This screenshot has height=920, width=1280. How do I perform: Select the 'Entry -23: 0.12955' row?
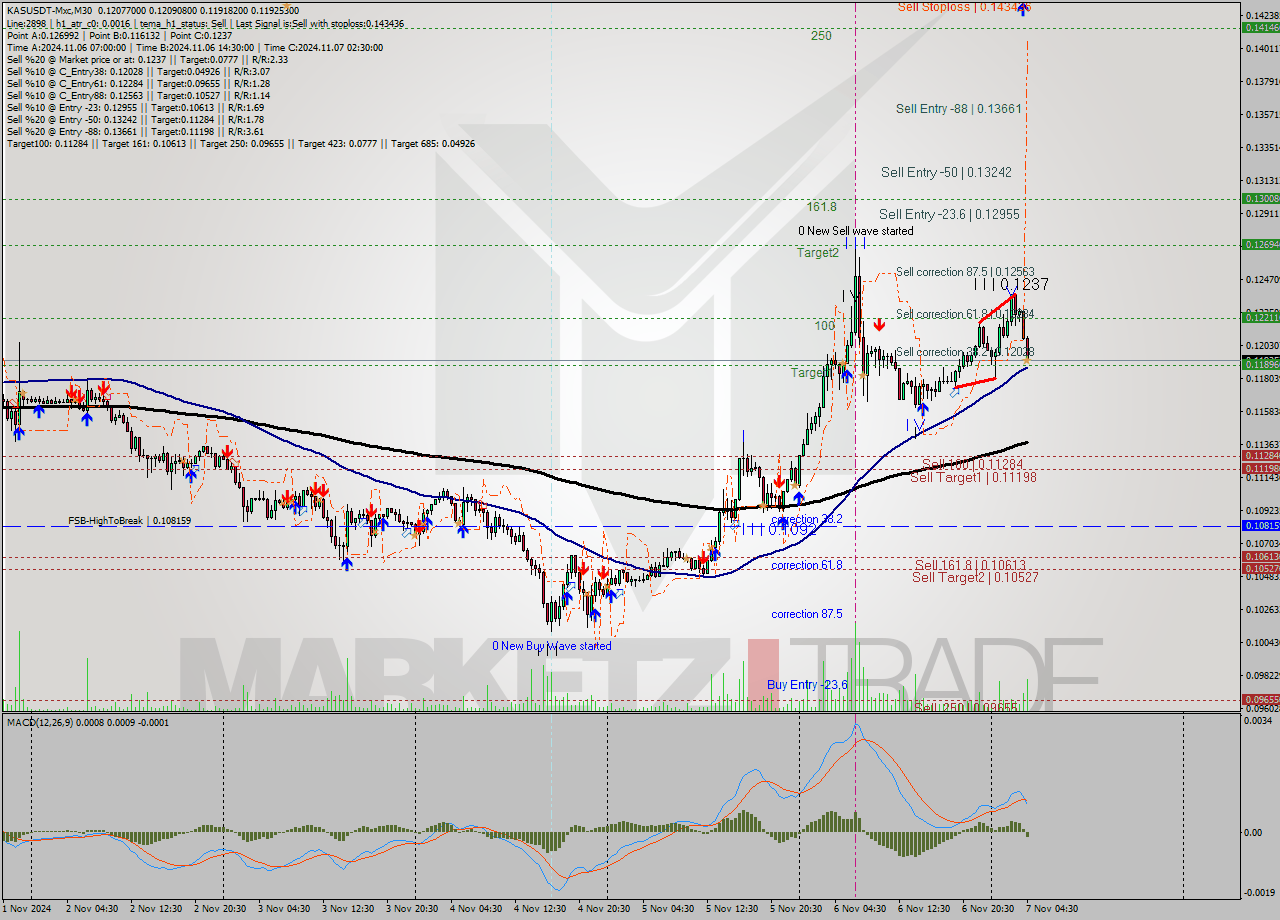click(135, 107)
